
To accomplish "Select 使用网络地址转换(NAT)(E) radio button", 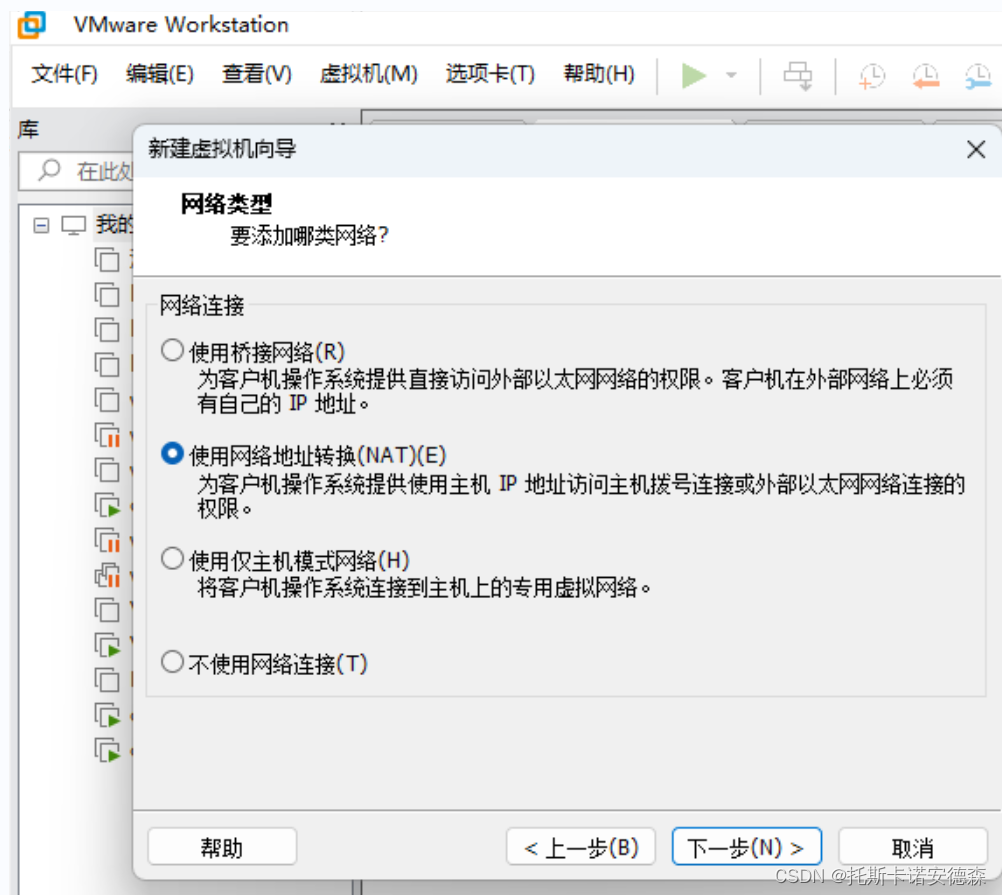I will coord(173,454).
